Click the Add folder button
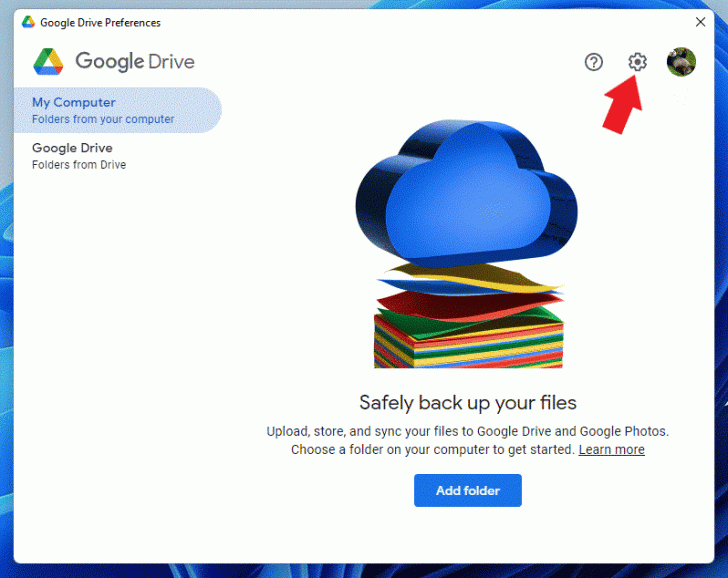Screen dimensions: 728x578 [468, 490]
